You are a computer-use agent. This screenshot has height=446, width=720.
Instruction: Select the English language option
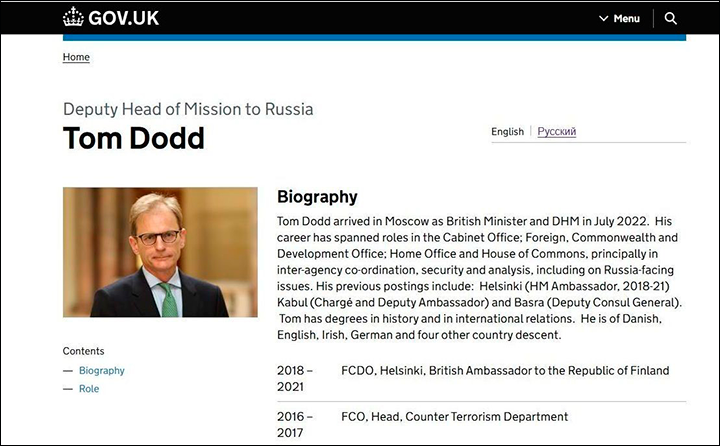coord(507,131)
